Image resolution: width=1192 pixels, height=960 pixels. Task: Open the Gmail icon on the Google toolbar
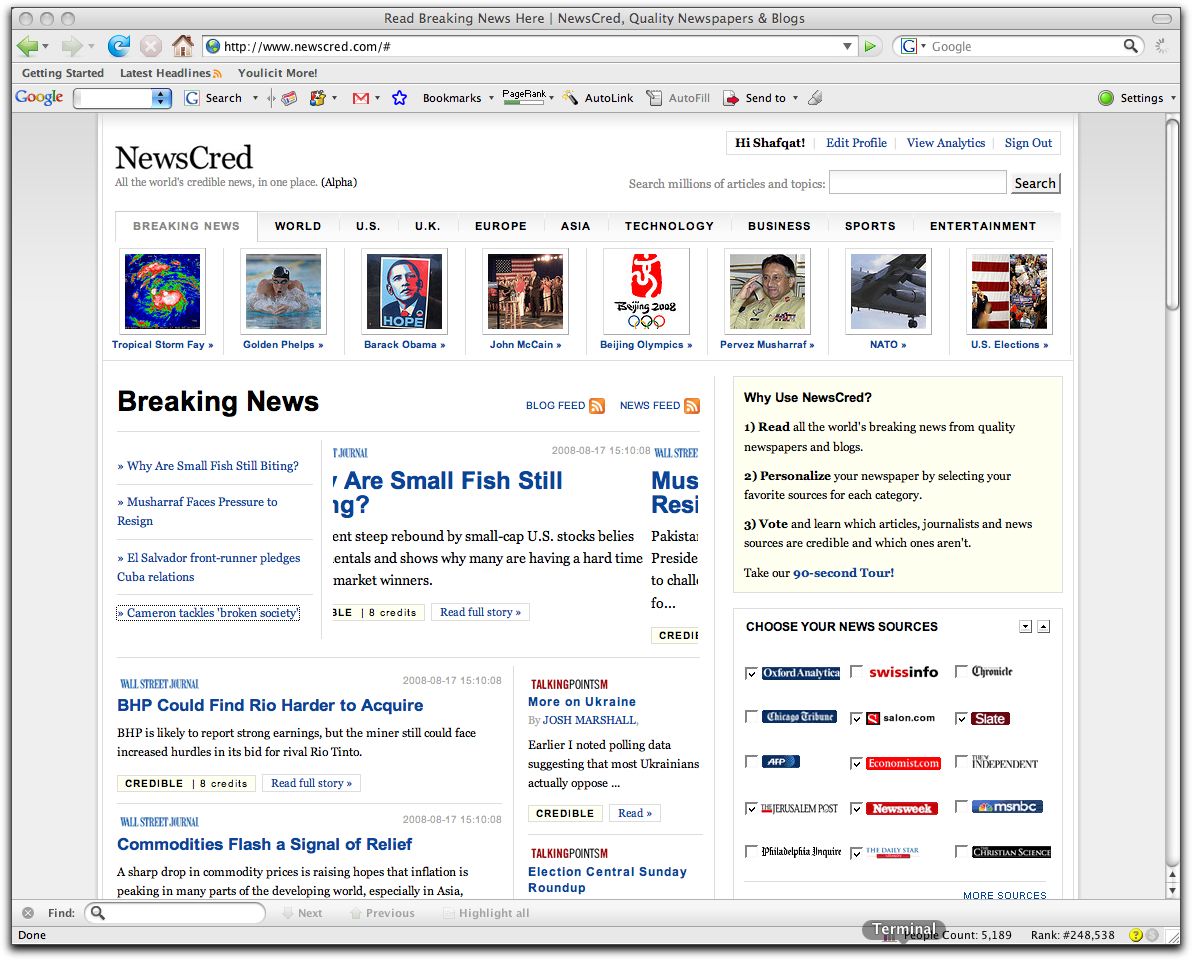pyautogui.click(x=361, y=98)
